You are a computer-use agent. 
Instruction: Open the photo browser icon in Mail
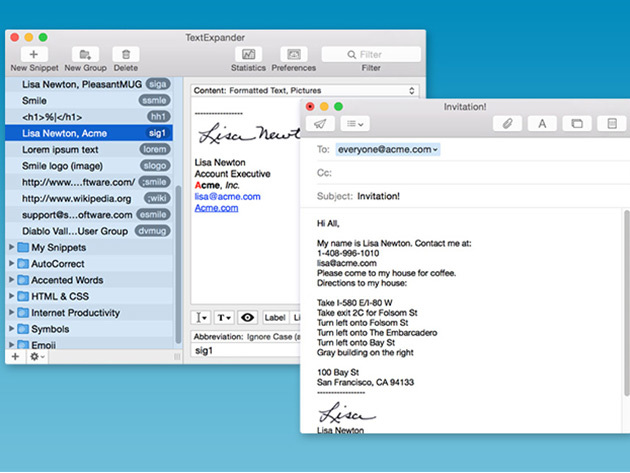tap(576, 123)
